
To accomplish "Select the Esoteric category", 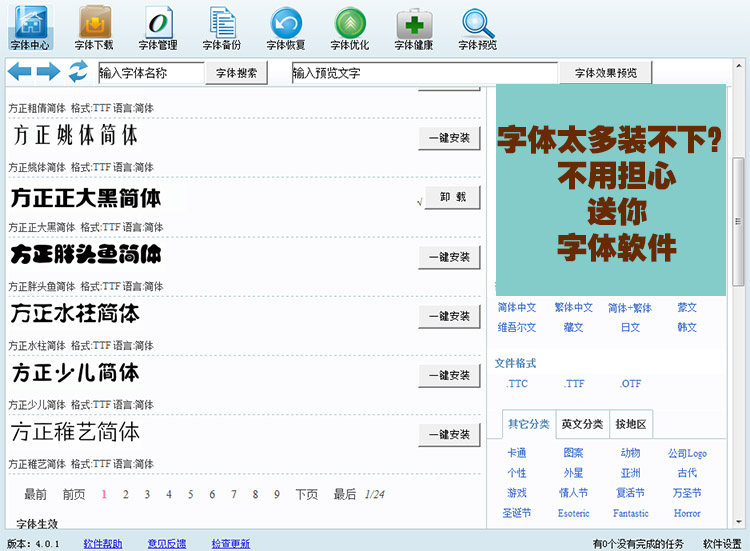I will [574, 513].
